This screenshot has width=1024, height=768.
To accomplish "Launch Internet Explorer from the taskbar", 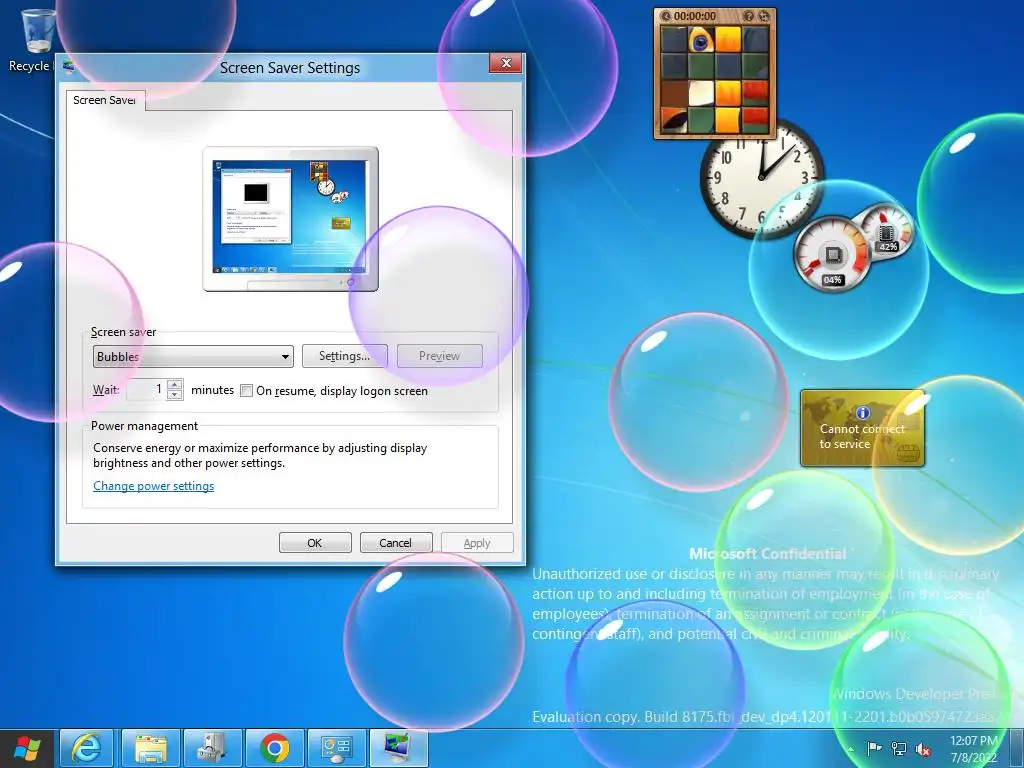I will 87,748.
